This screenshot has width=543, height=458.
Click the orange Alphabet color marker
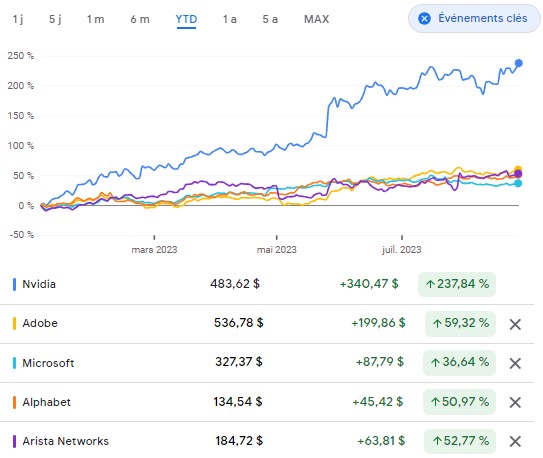pos(14,402)
